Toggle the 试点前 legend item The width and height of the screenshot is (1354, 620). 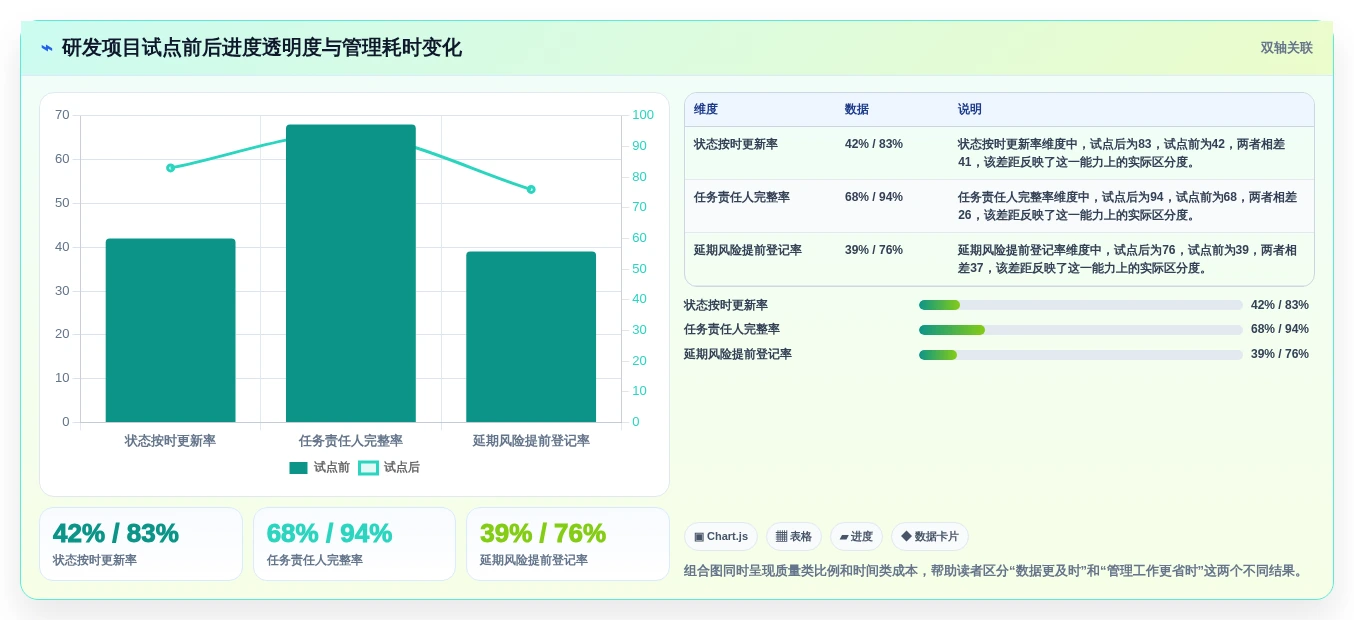(x=320, y=467)
